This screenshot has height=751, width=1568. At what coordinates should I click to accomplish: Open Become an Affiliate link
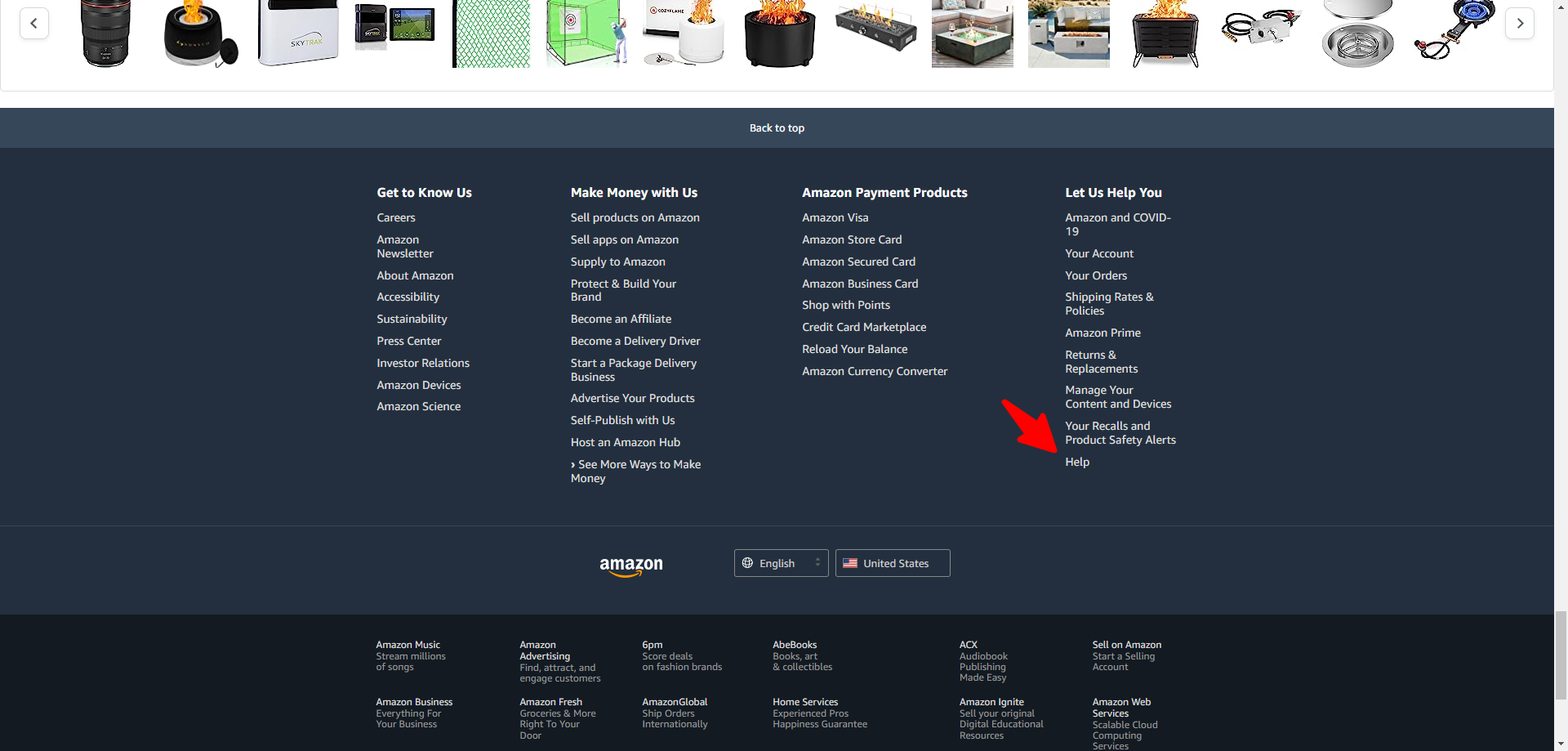point(621,319)
